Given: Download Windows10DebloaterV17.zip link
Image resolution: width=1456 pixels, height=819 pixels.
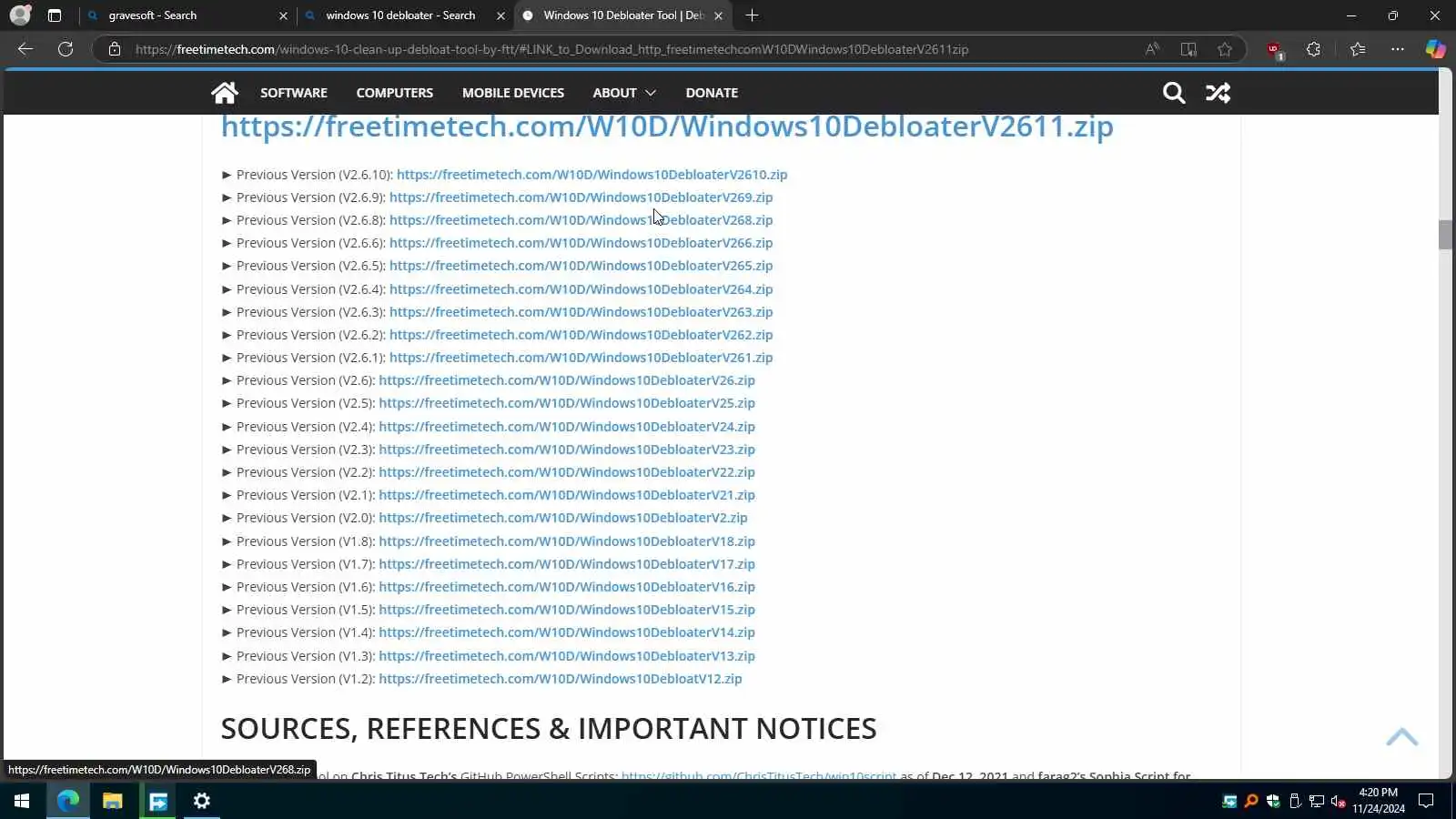Looking at the screenshot, I should pyautogui.click(x=567, y=564).
